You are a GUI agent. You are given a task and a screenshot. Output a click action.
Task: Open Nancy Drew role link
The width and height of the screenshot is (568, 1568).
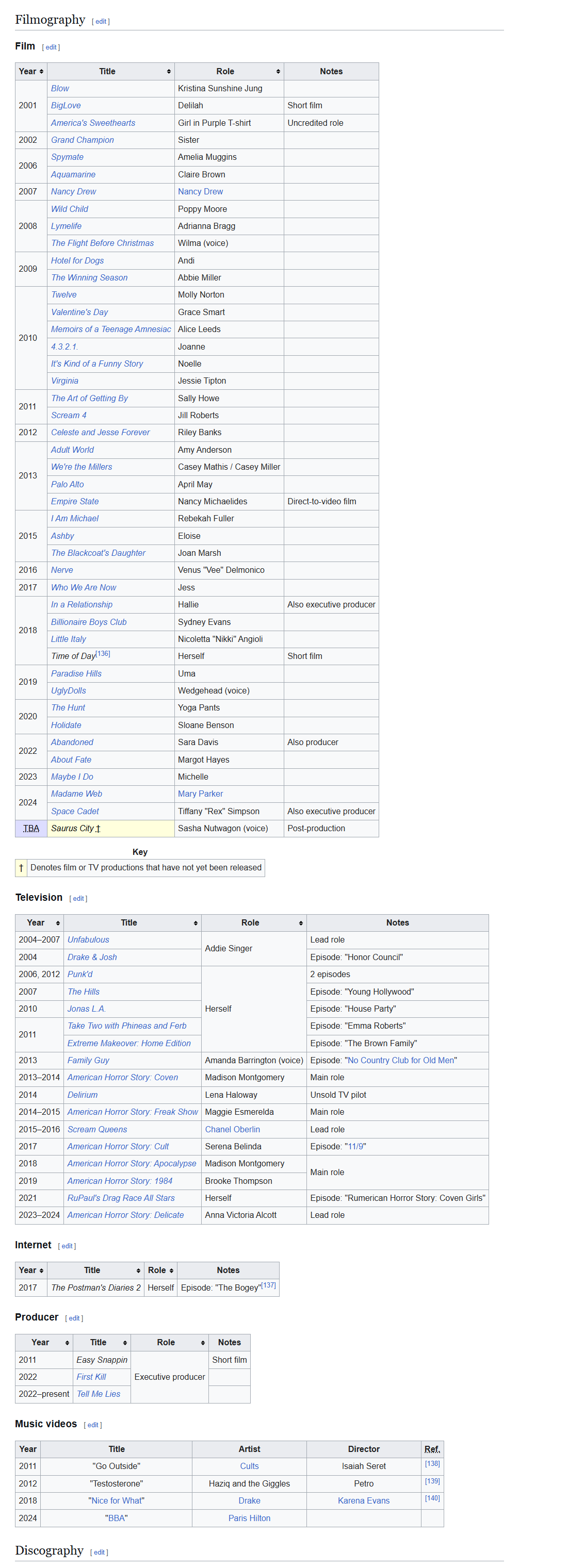coord(200,191)
